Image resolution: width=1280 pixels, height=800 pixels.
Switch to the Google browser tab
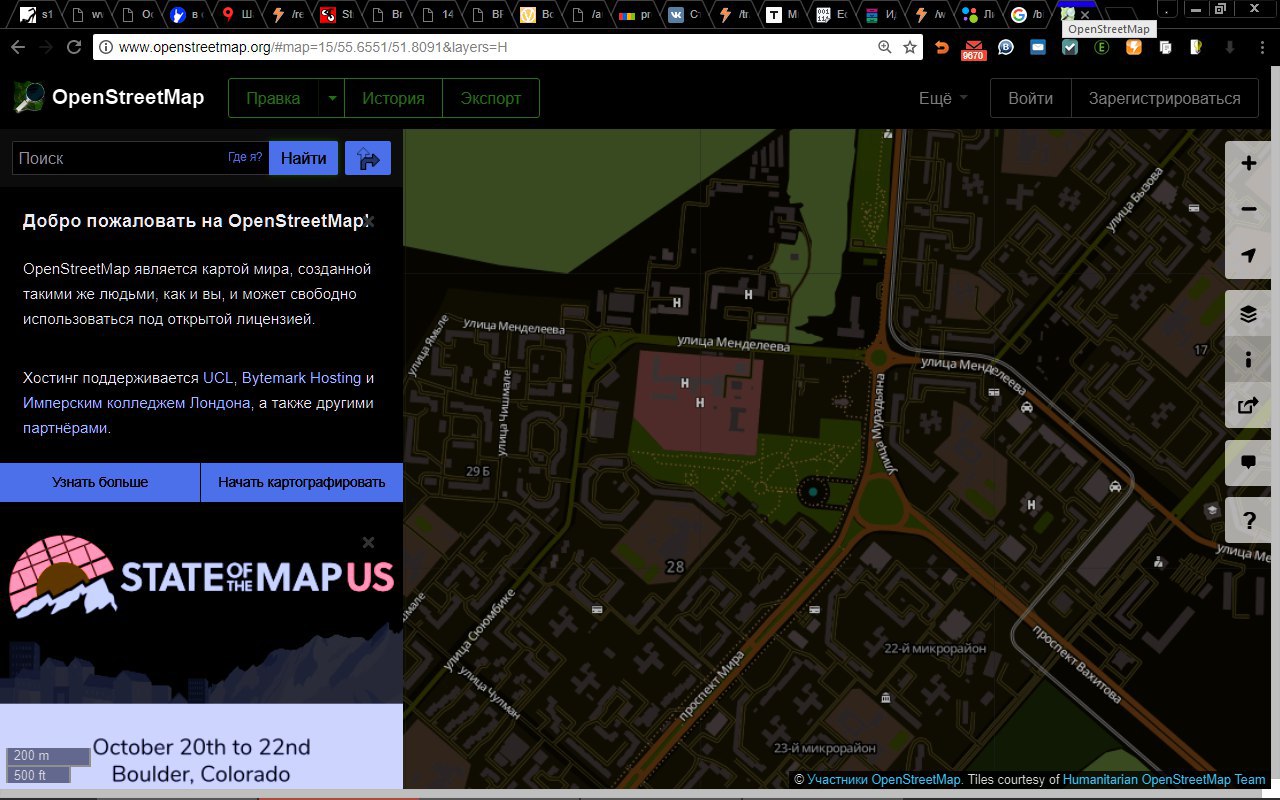point(1030,15)
